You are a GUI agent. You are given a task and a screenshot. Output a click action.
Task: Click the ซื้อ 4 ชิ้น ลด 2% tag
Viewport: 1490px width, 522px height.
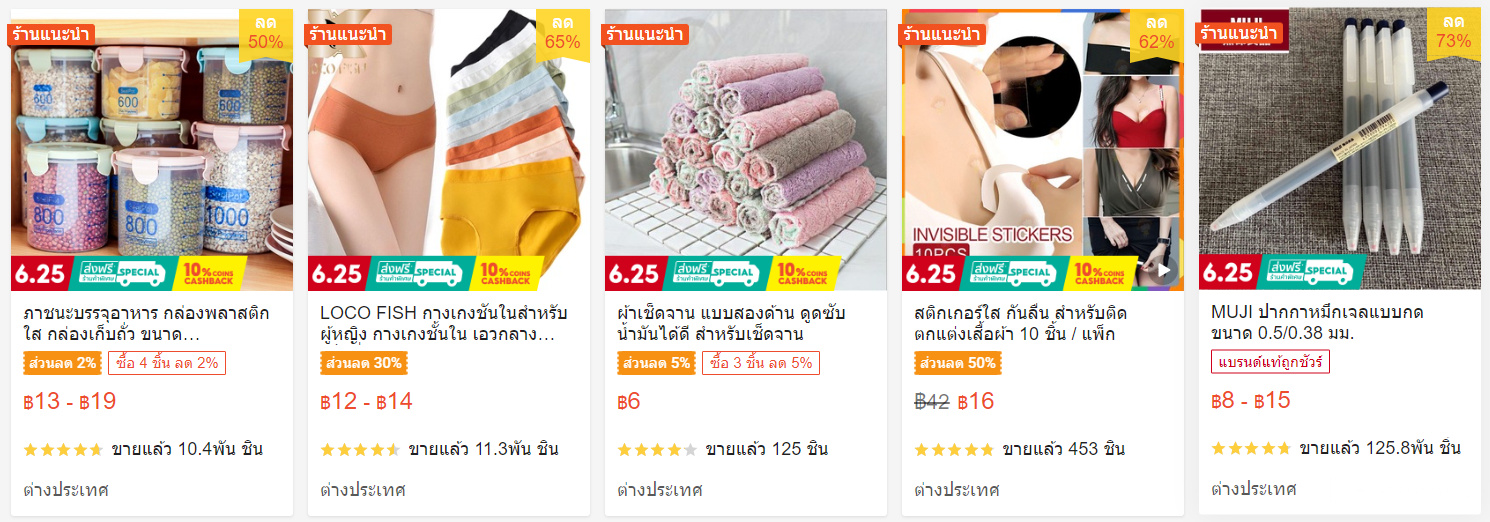(x=167, y=363)
